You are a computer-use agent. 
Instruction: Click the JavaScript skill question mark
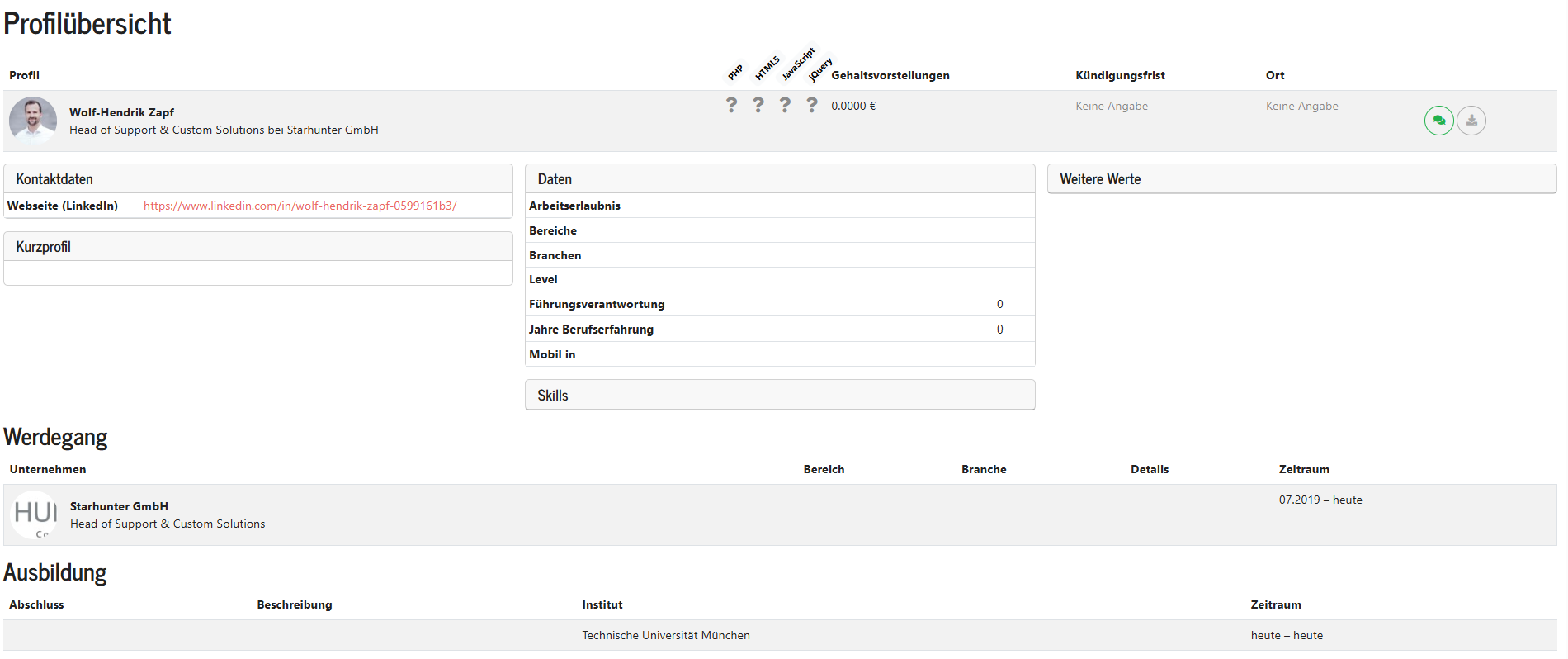click(x=785, y=105)
